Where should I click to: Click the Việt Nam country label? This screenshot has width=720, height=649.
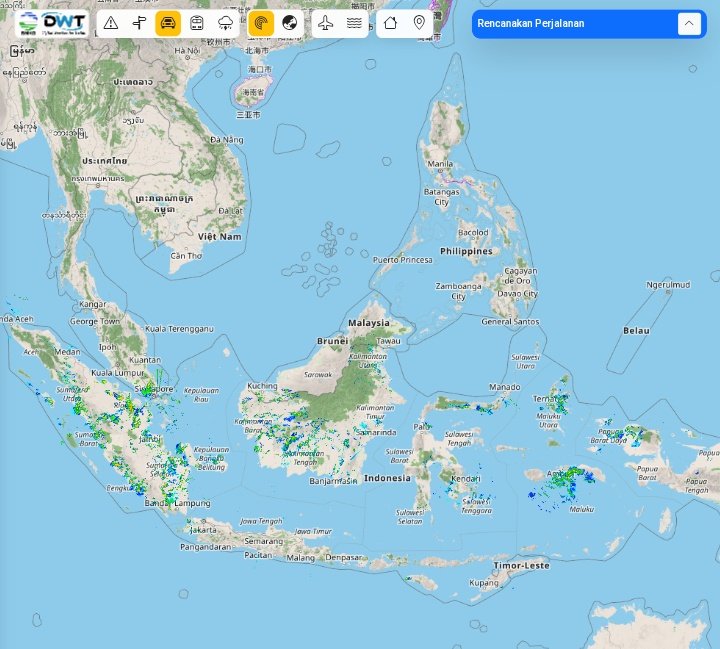[x=219, y=237]
